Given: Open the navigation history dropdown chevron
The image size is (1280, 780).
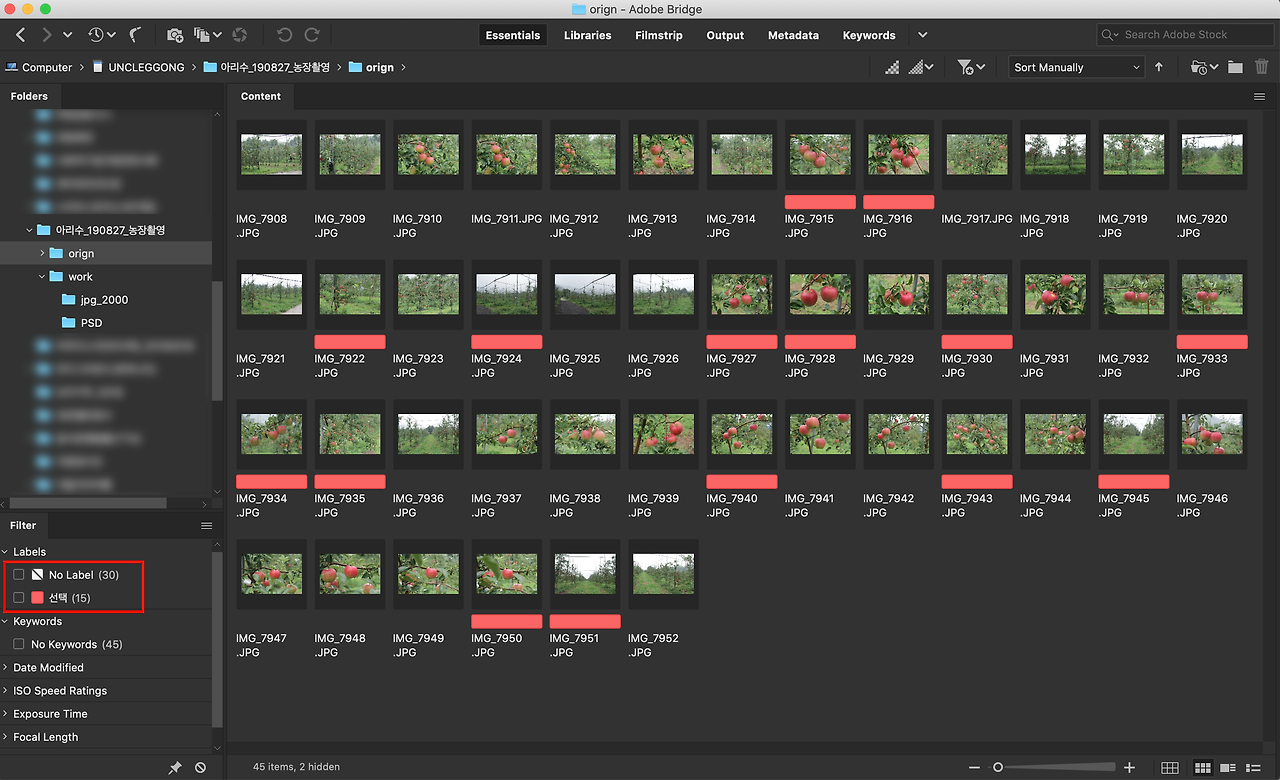Looking at the screenshot, I should point(68,35).
